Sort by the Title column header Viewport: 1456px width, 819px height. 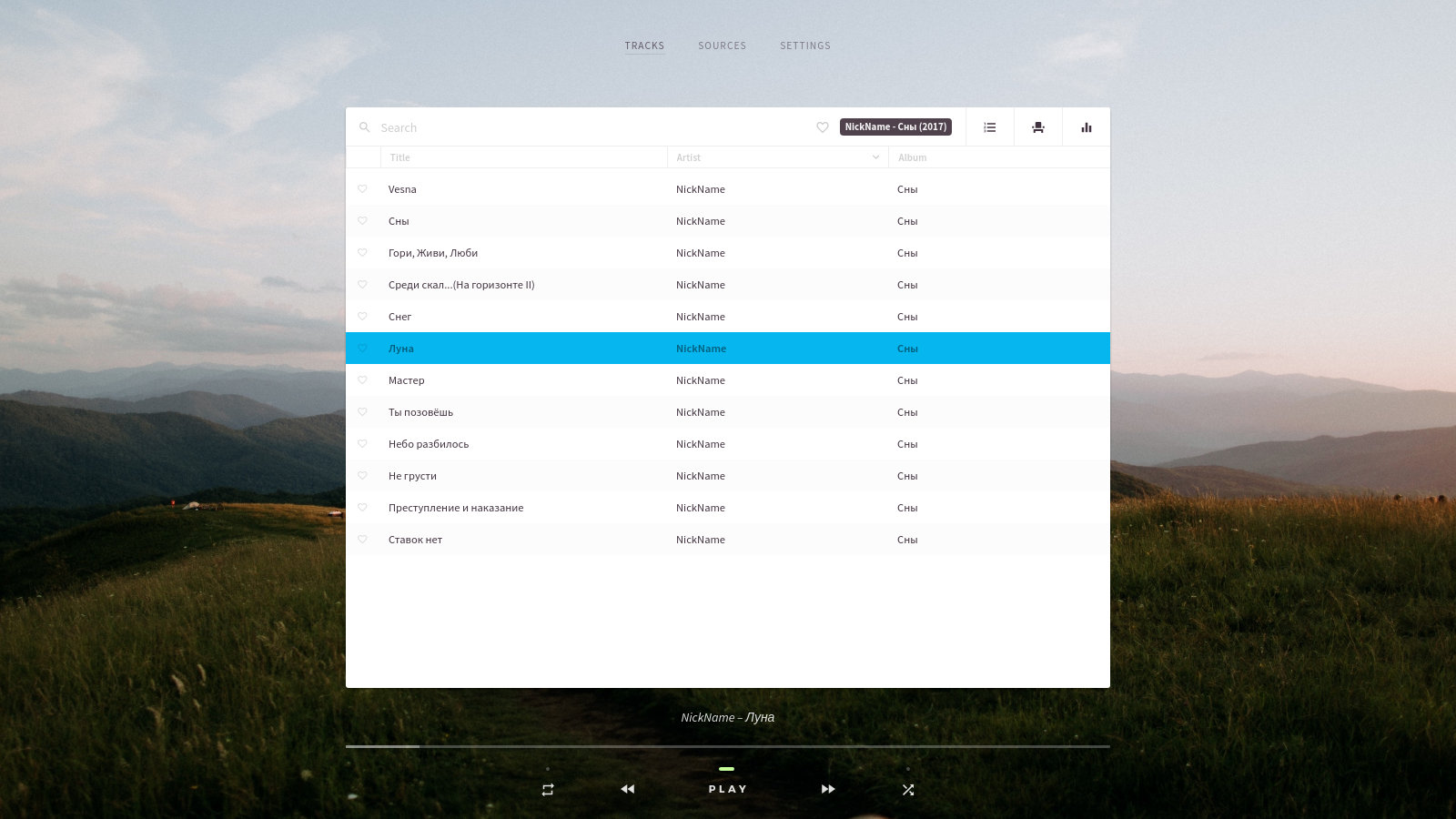click(x=524, y=157)
